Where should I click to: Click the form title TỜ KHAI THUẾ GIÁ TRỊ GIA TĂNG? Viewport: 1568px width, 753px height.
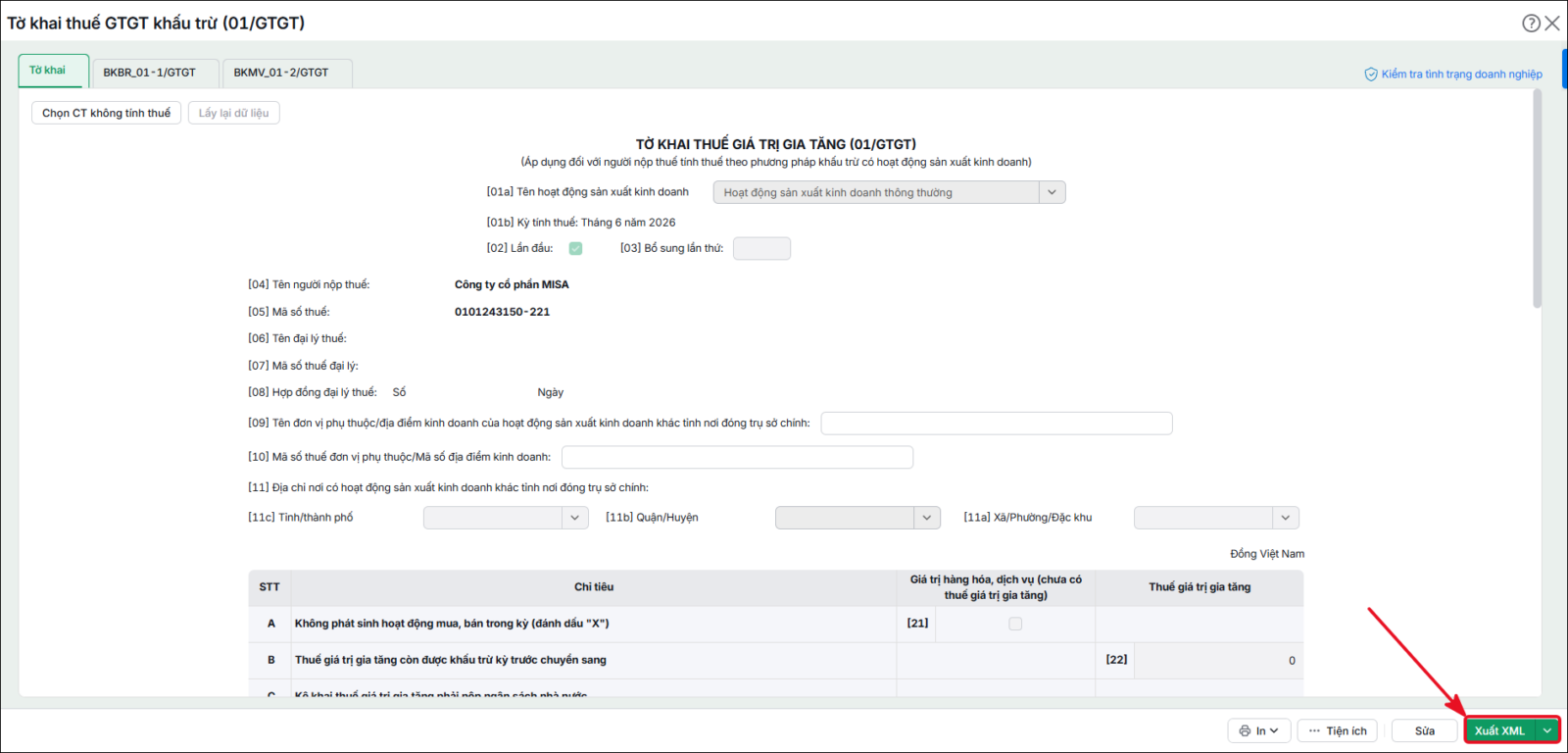(776, 144)
